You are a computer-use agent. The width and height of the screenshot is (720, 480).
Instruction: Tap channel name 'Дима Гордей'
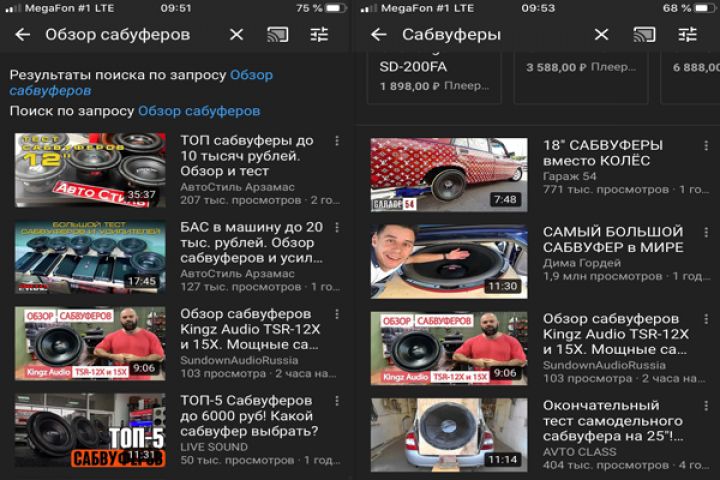pos(582,263)
